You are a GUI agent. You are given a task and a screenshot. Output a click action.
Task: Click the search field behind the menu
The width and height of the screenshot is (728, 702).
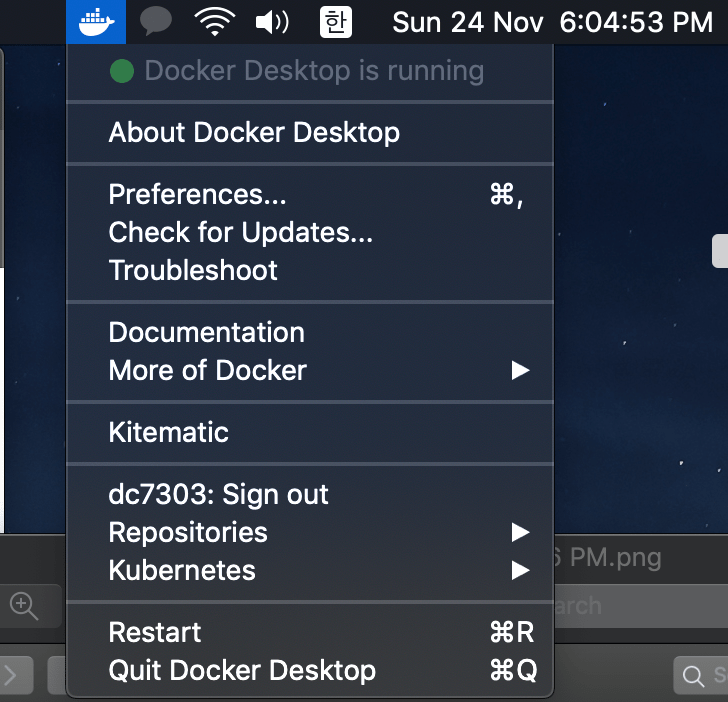tap(641, 606)
